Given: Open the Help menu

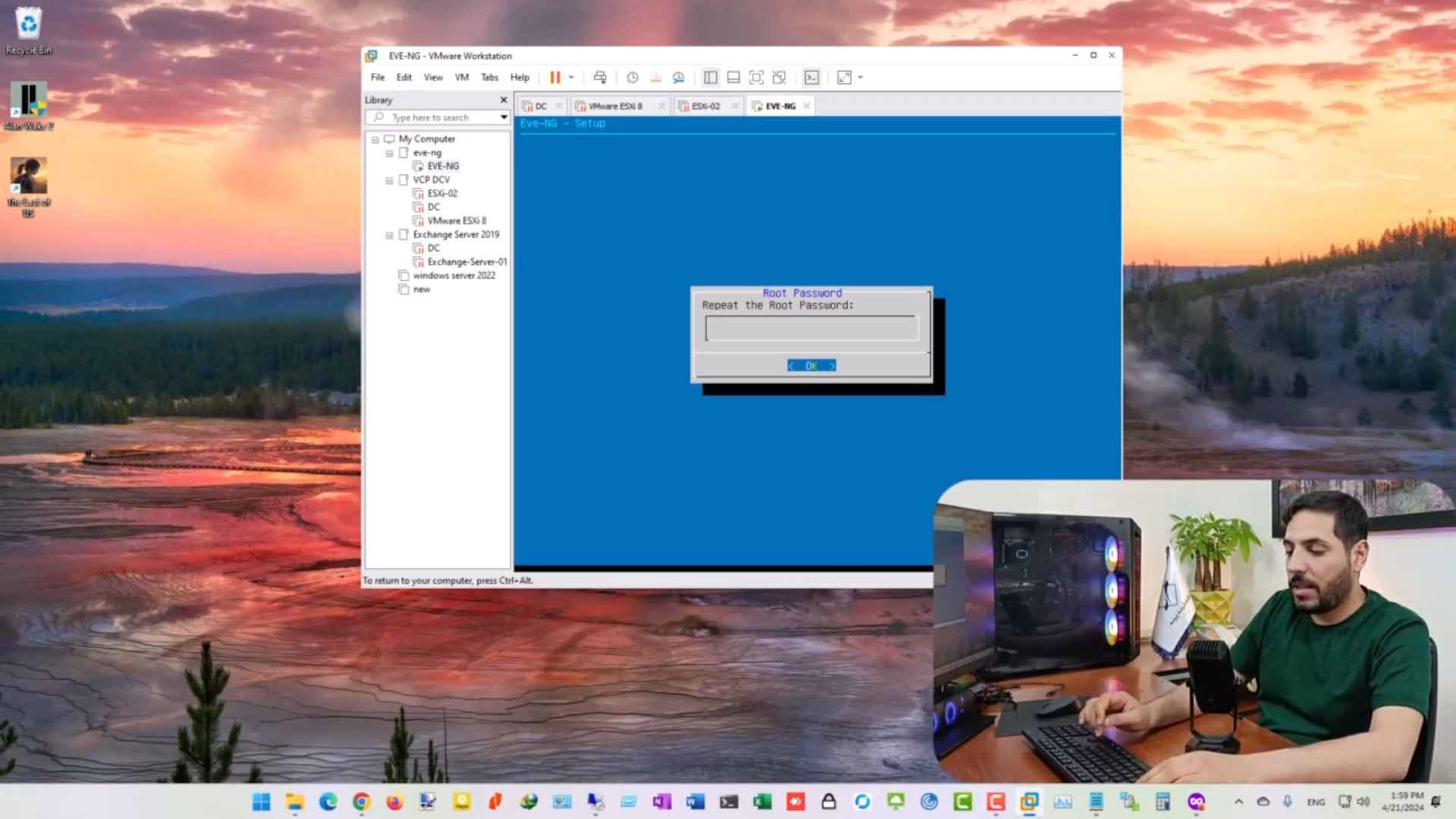Looking at the screenshot, I should 520,77.
